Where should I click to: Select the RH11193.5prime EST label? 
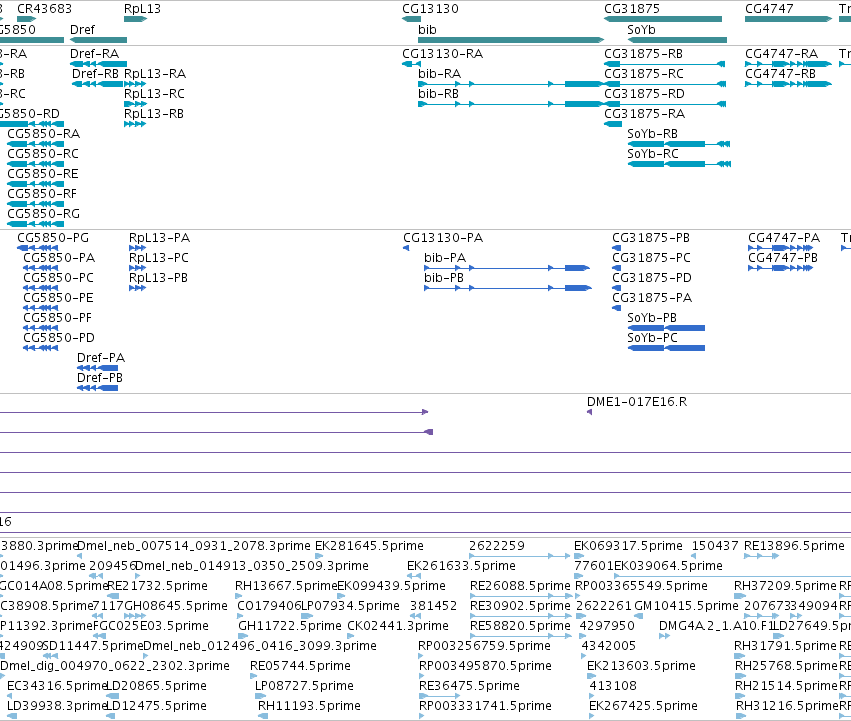point(309,706)
